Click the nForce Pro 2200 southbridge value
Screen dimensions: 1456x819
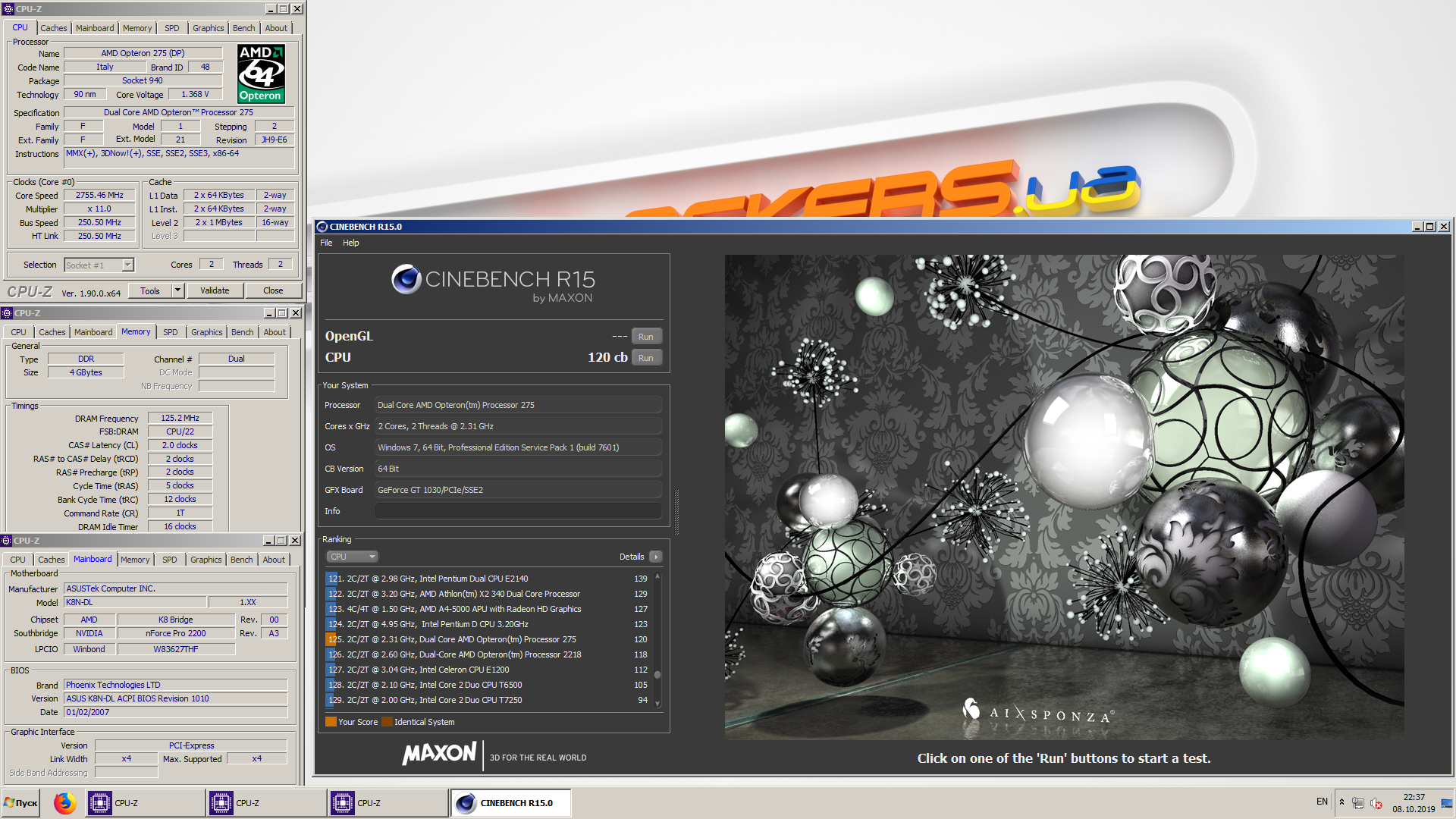[x=176, y=633]
